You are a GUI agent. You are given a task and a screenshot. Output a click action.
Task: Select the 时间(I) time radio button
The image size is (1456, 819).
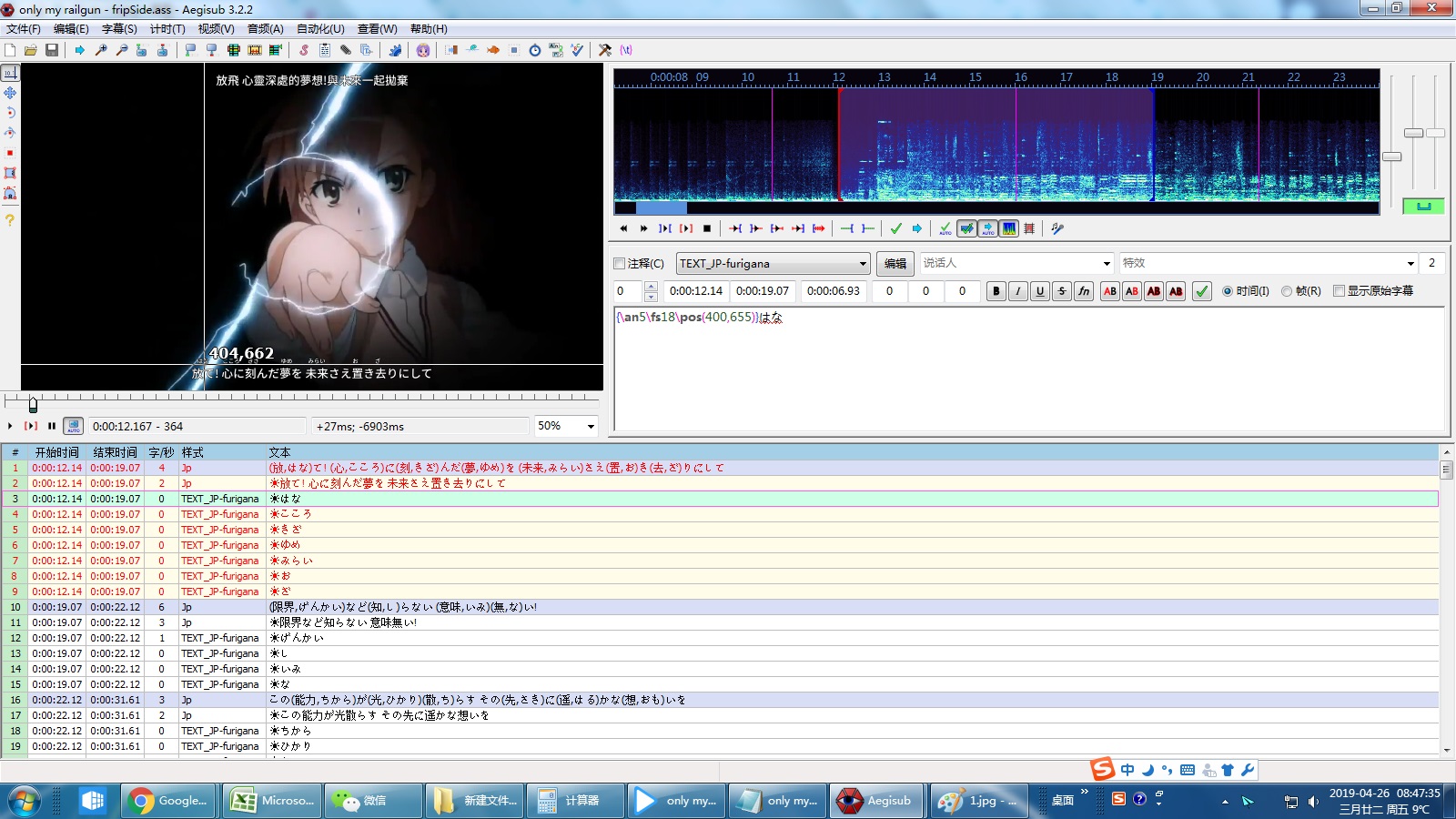pyautogui.click(x=1228, y=291)
